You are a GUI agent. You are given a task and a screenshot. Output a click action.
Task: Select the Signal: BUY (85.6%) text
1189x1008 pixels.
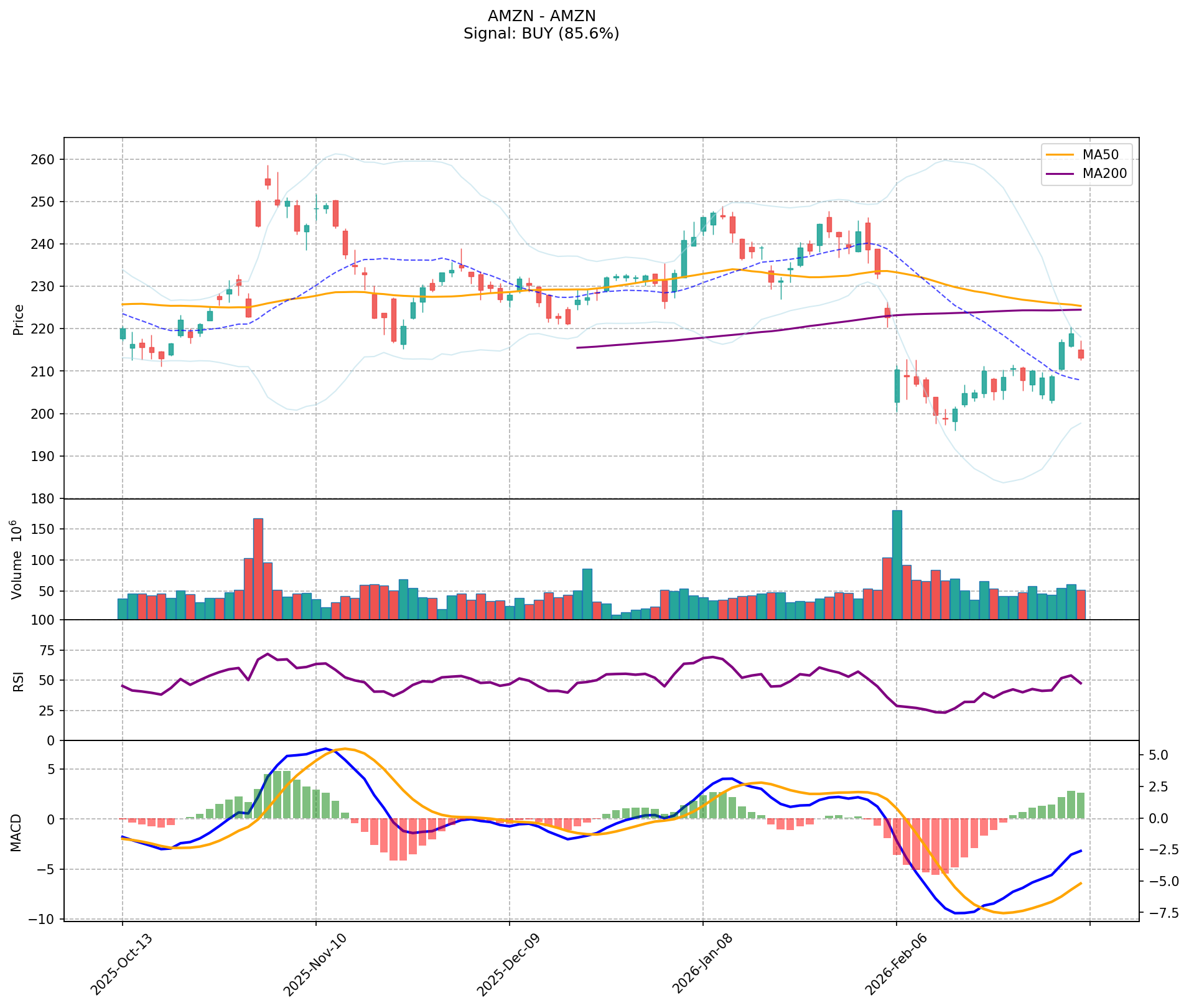click(541, 34)
